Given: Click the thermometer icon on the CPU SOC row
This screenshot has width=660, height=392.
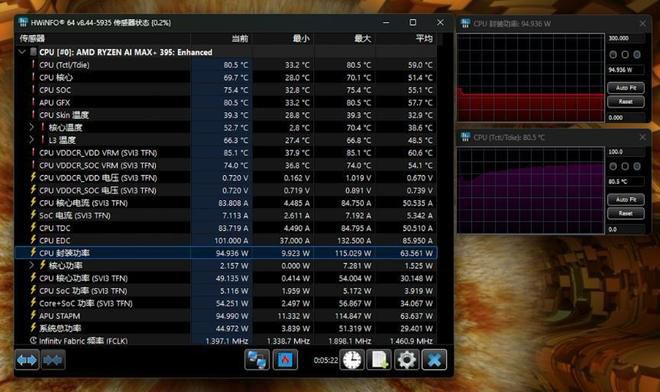Looking at the screenshot, I should tap(33, 90).
